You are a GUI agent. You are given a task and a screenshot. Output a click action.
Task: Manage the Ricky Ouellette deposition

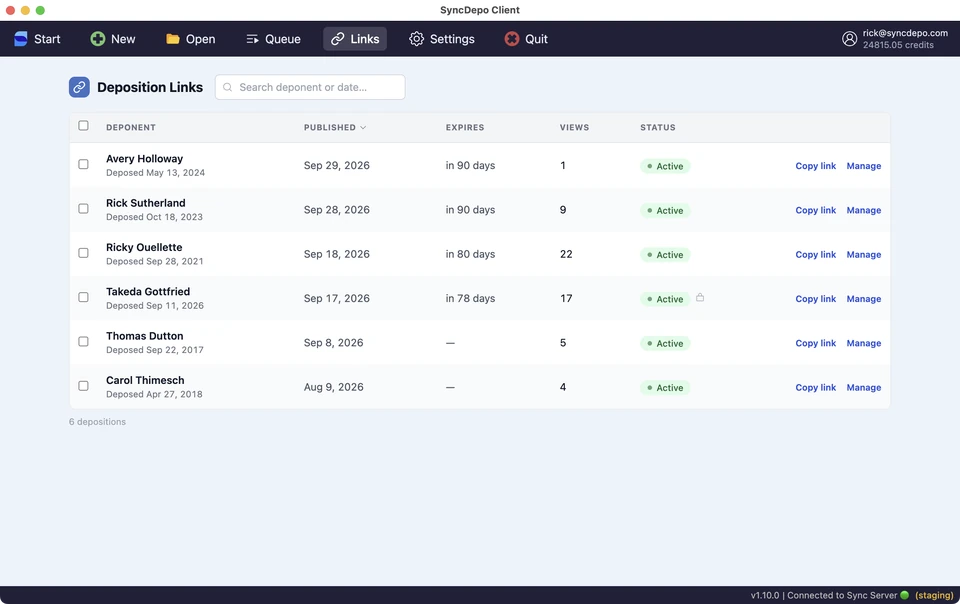(x=864, y=255)
